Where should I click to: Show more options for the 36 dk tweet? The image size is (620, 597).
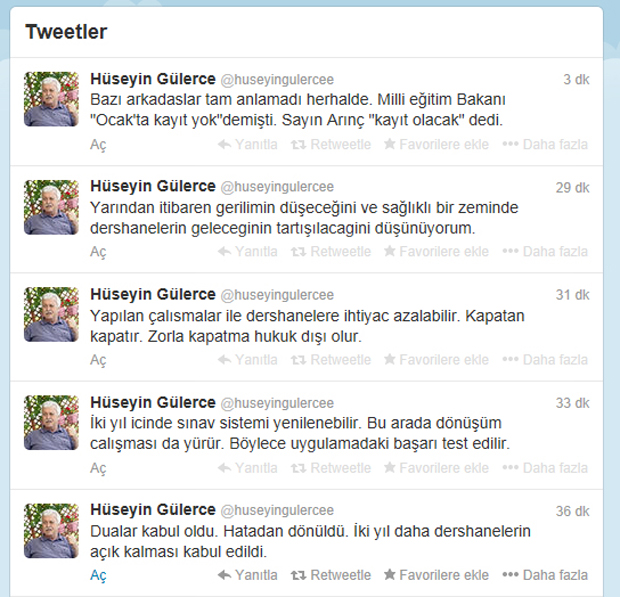point(545,575)
